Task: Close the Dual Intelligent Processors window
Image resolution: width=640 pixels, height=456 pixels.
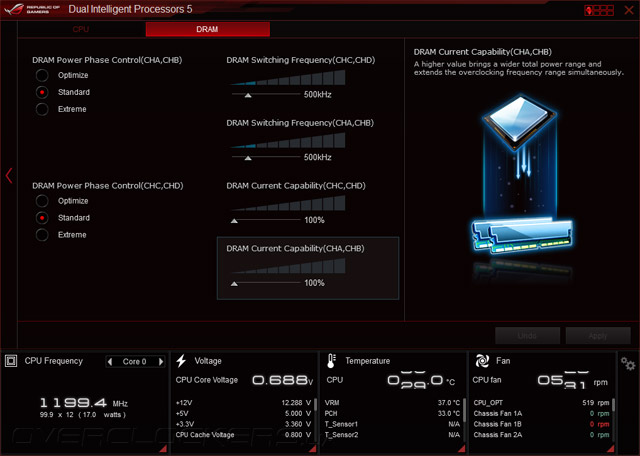Action: (x=629, y=10)
